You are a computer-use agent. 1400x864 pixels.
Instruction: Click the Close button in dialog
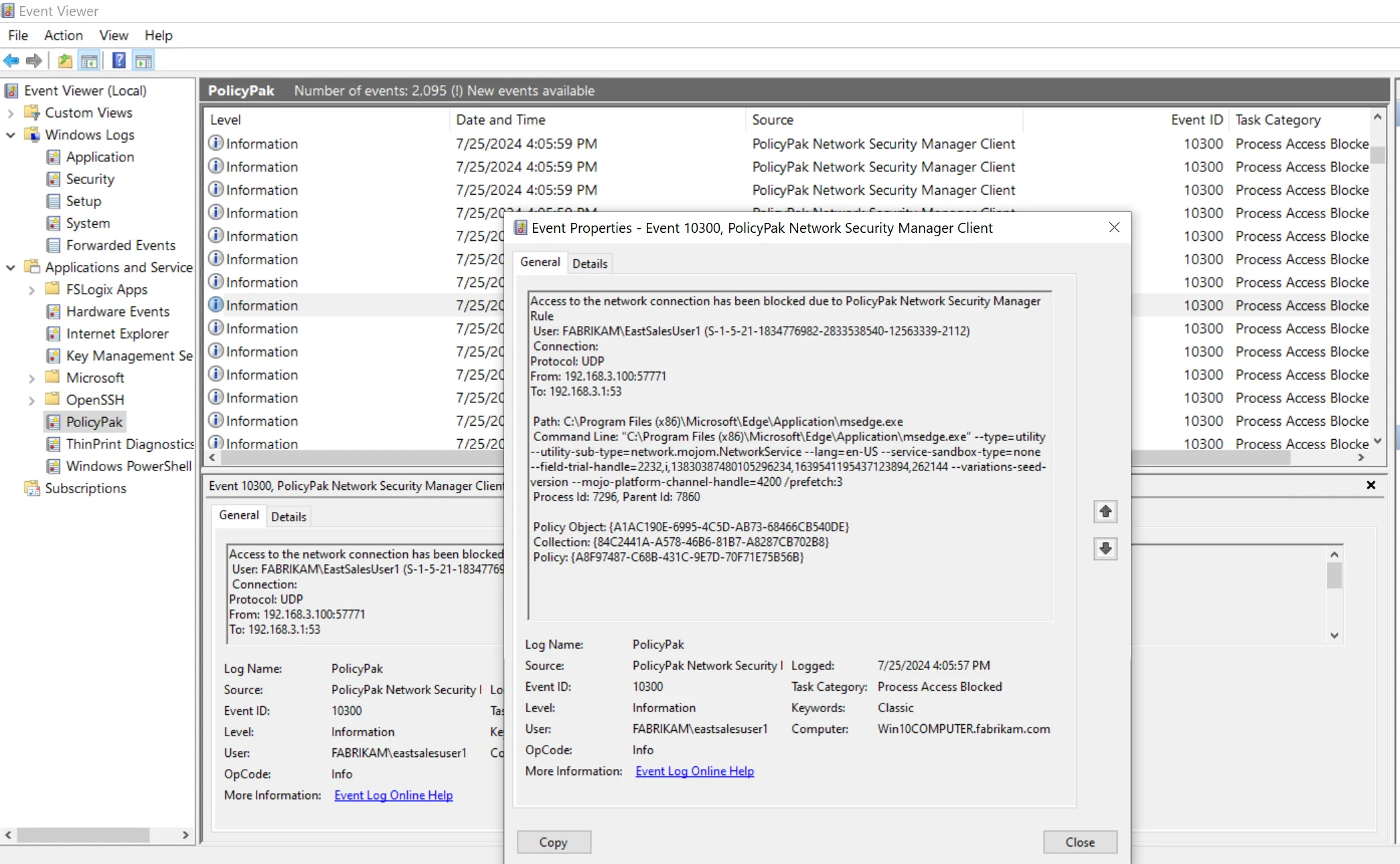coord(1080,842)
